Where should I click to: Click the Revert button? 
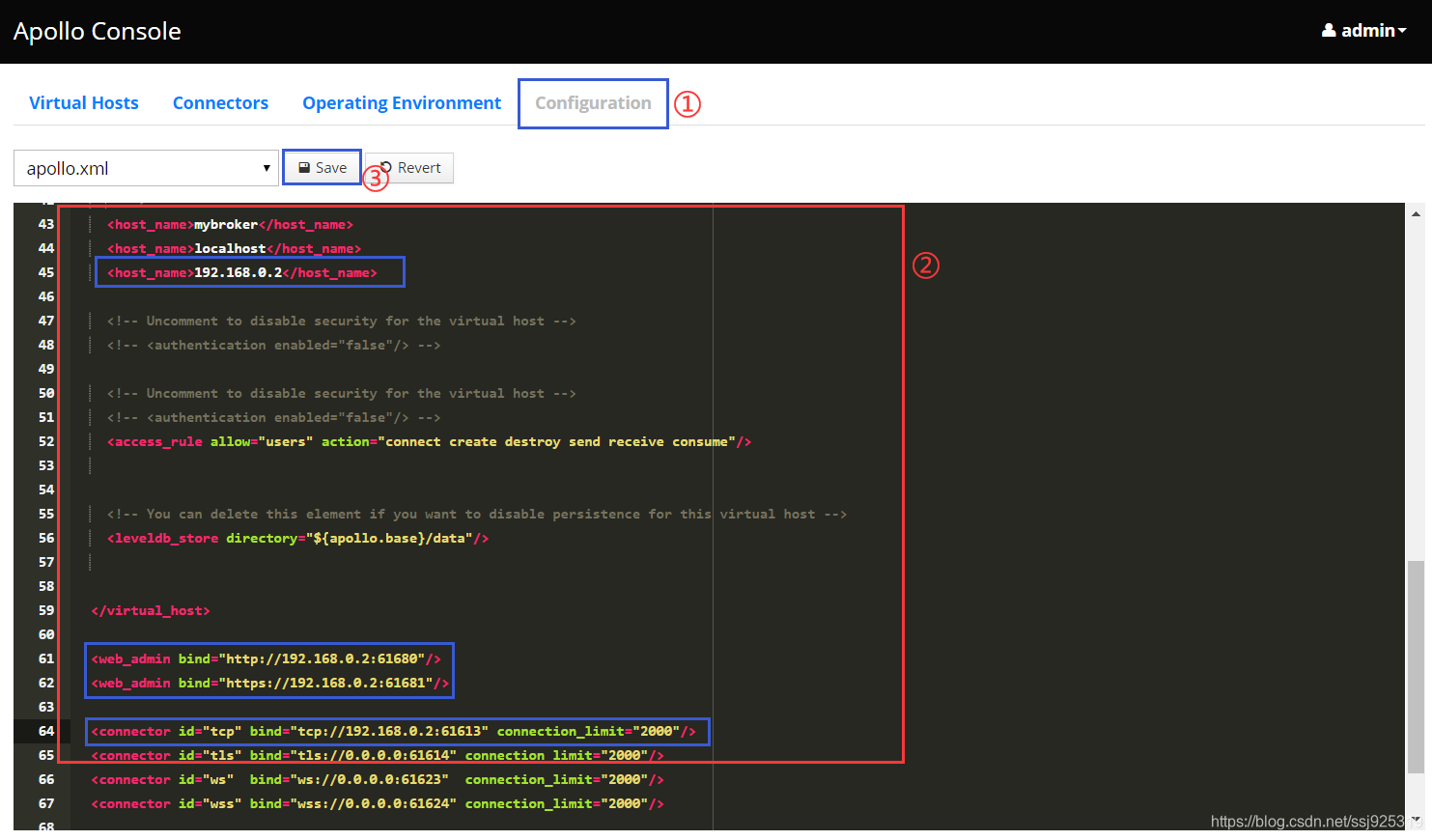coord(410,167)
